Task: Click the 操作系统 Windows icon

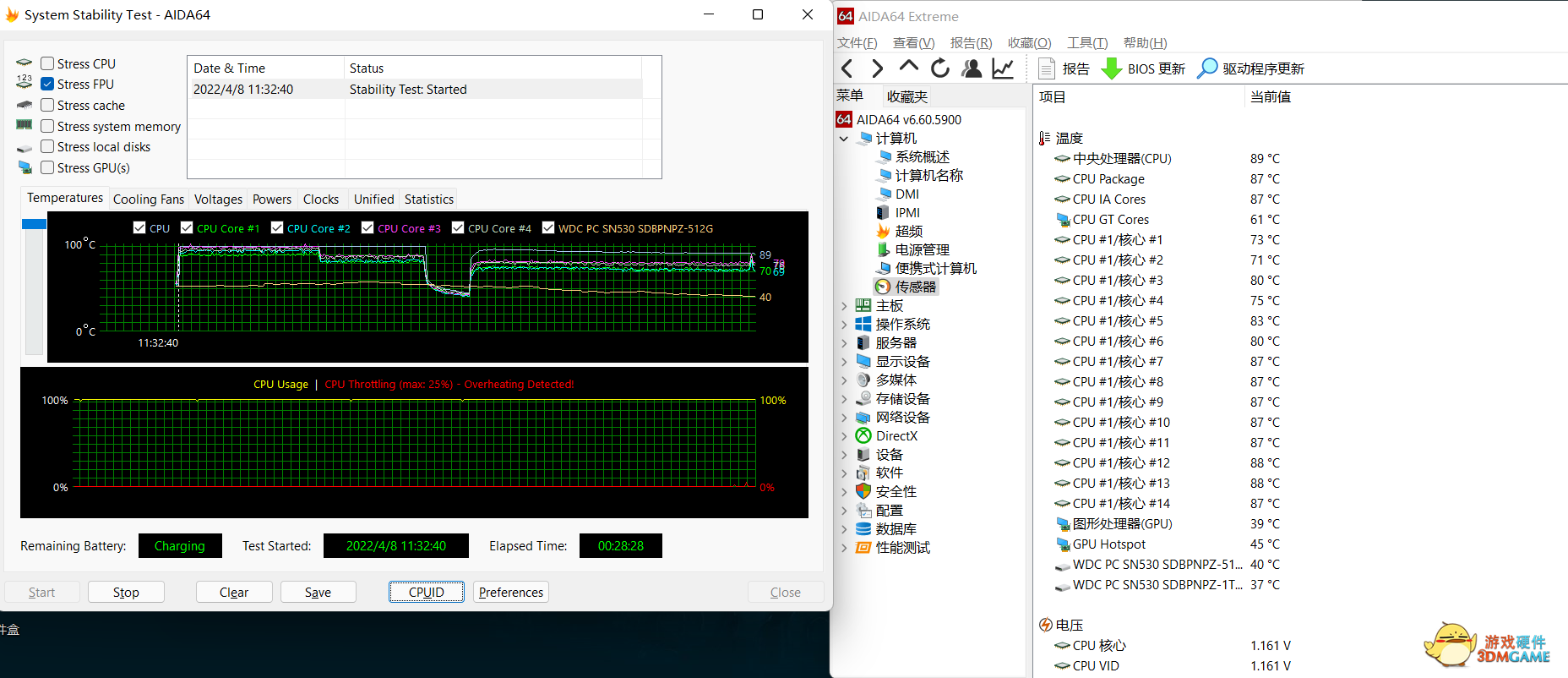Action: (x=863, y=325)
